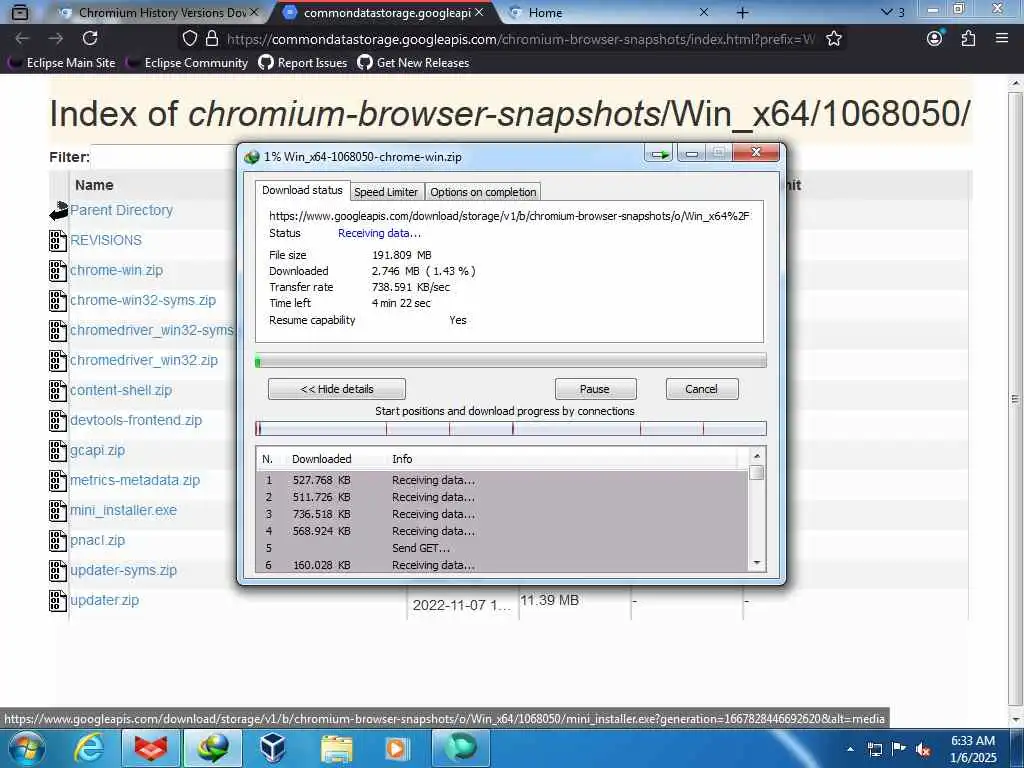Open the account profile icon

(x=935, y=39)
